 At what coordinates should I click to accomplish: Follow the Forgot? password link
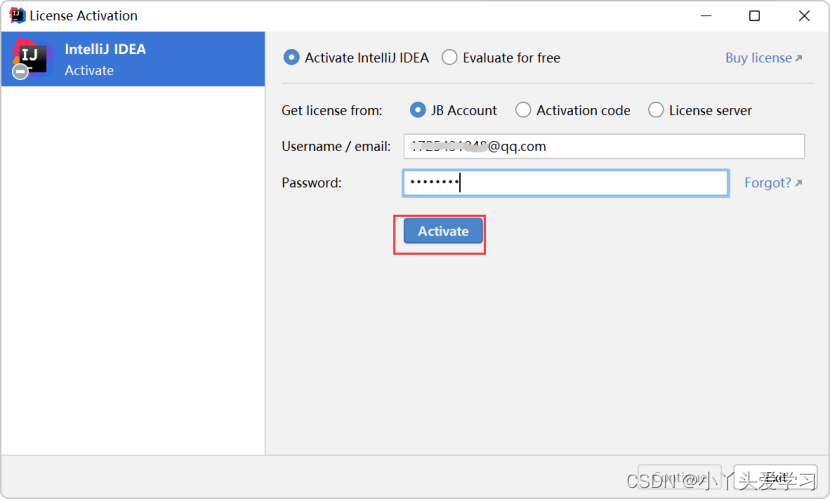pos(768,183)
